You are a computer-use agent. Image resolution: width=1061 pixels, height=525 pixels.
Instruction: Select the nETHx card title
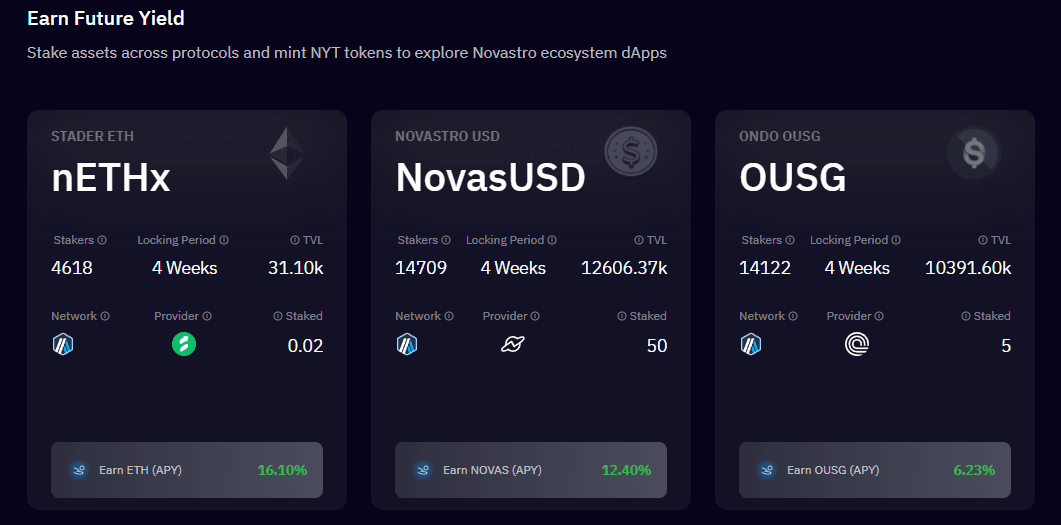pyautogui.click(x=111, y=179)
